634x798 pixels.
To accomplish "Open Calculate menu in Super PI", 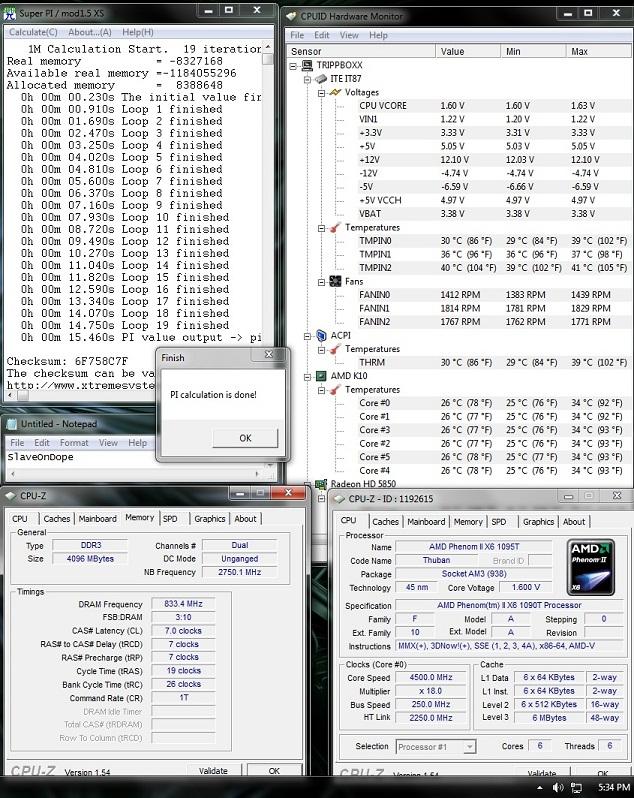I will [x=33, y=32].
